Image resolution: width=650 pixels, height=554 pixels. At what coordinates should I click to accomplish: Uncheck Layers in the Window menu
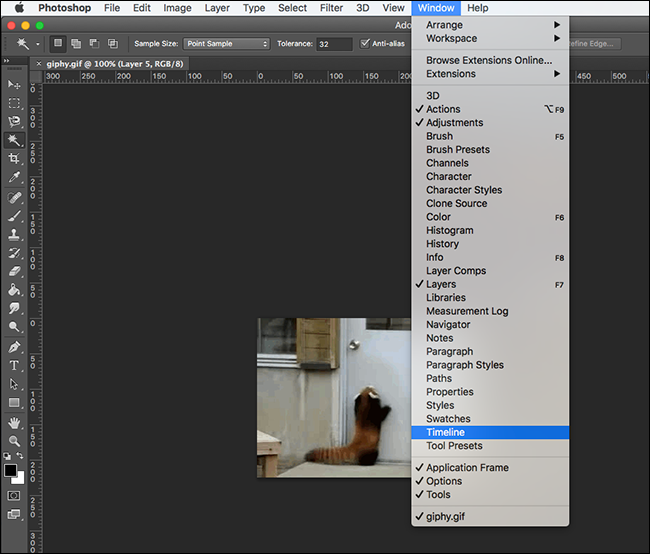point(441,284)
